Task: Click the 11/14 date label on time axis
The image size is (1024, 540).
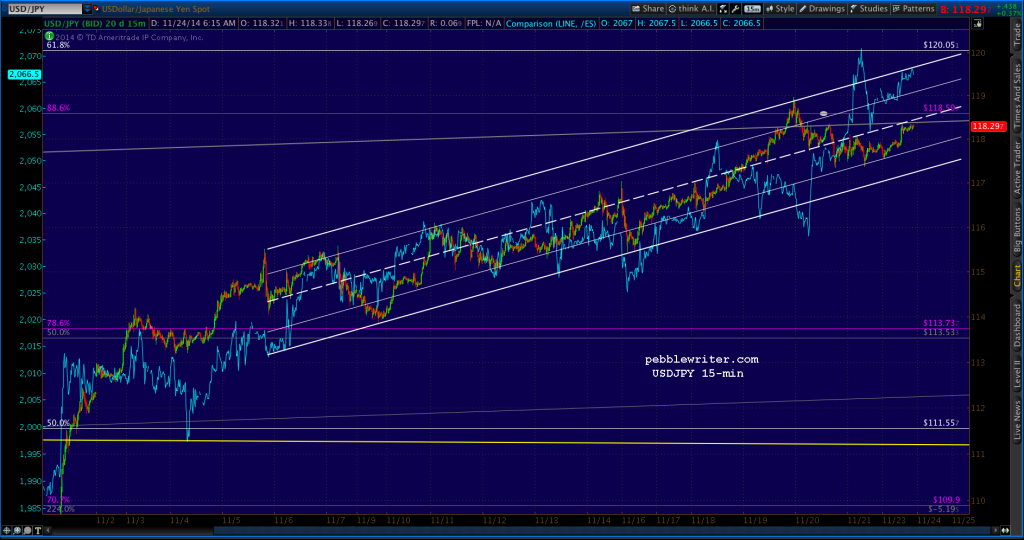Action: pyautogui.click(x=598, y=520)
